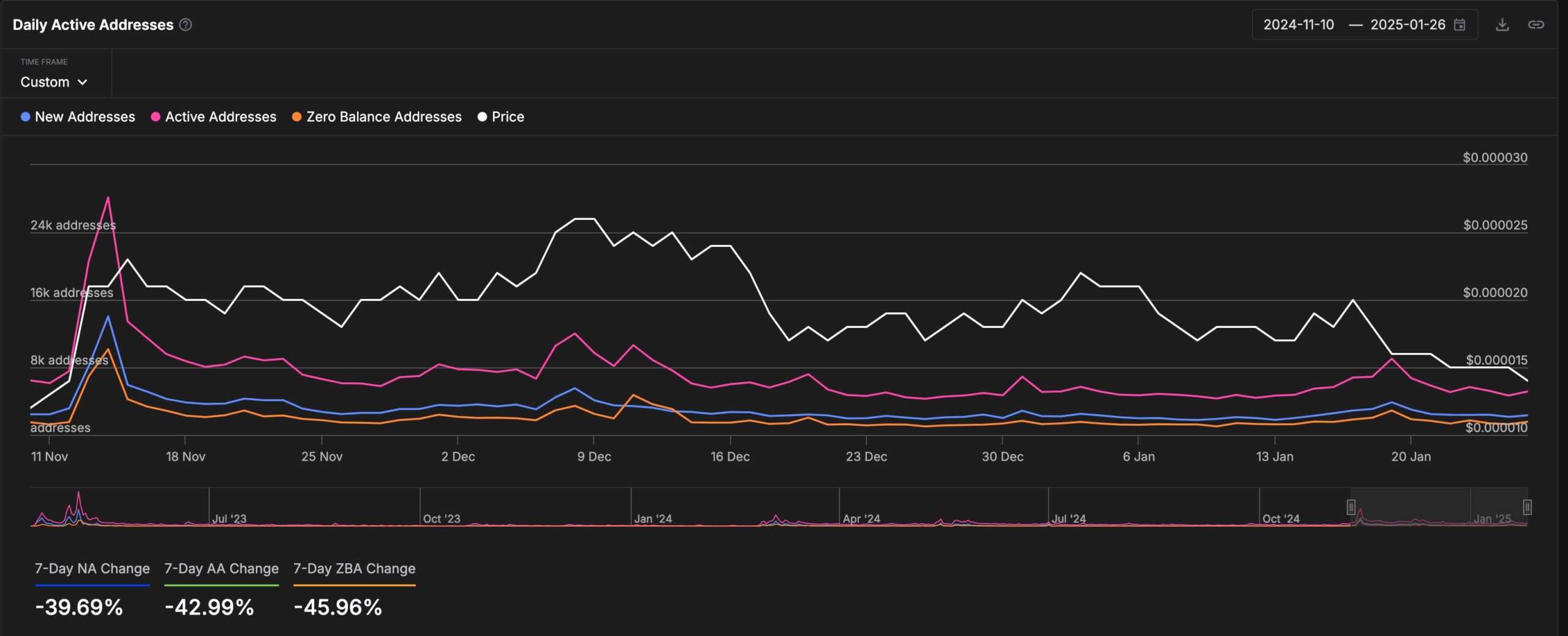Click the 9 Dec axis label

[x=594, y=456]
